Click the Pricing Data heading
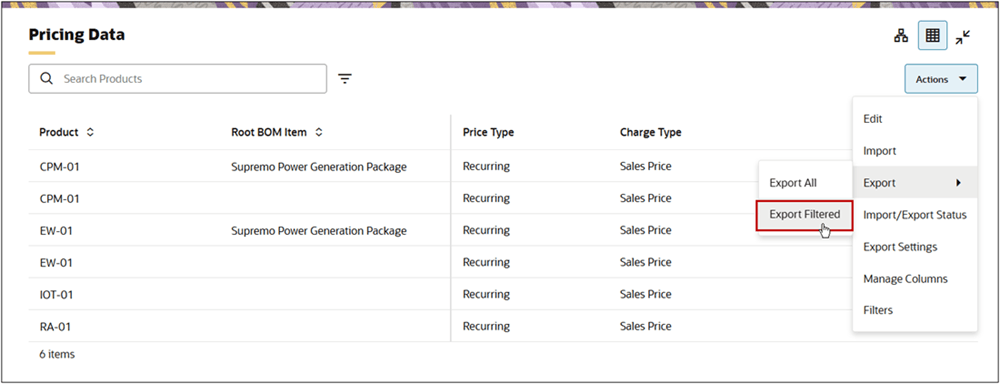The width and height of the screenshot is (1000, 384). [x=77, y=35]
